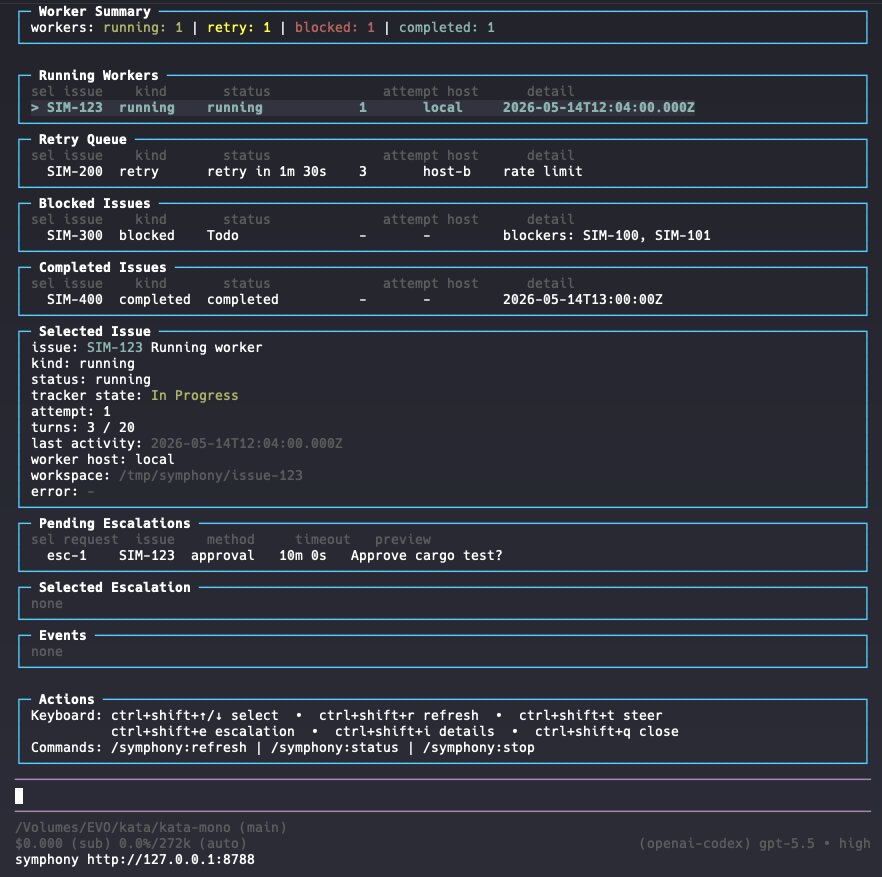Click the 'running: 1' summary count
Image resolution: width=882 pixels, height=877 pixels.
pyautogui.click(x=143, y=28)
